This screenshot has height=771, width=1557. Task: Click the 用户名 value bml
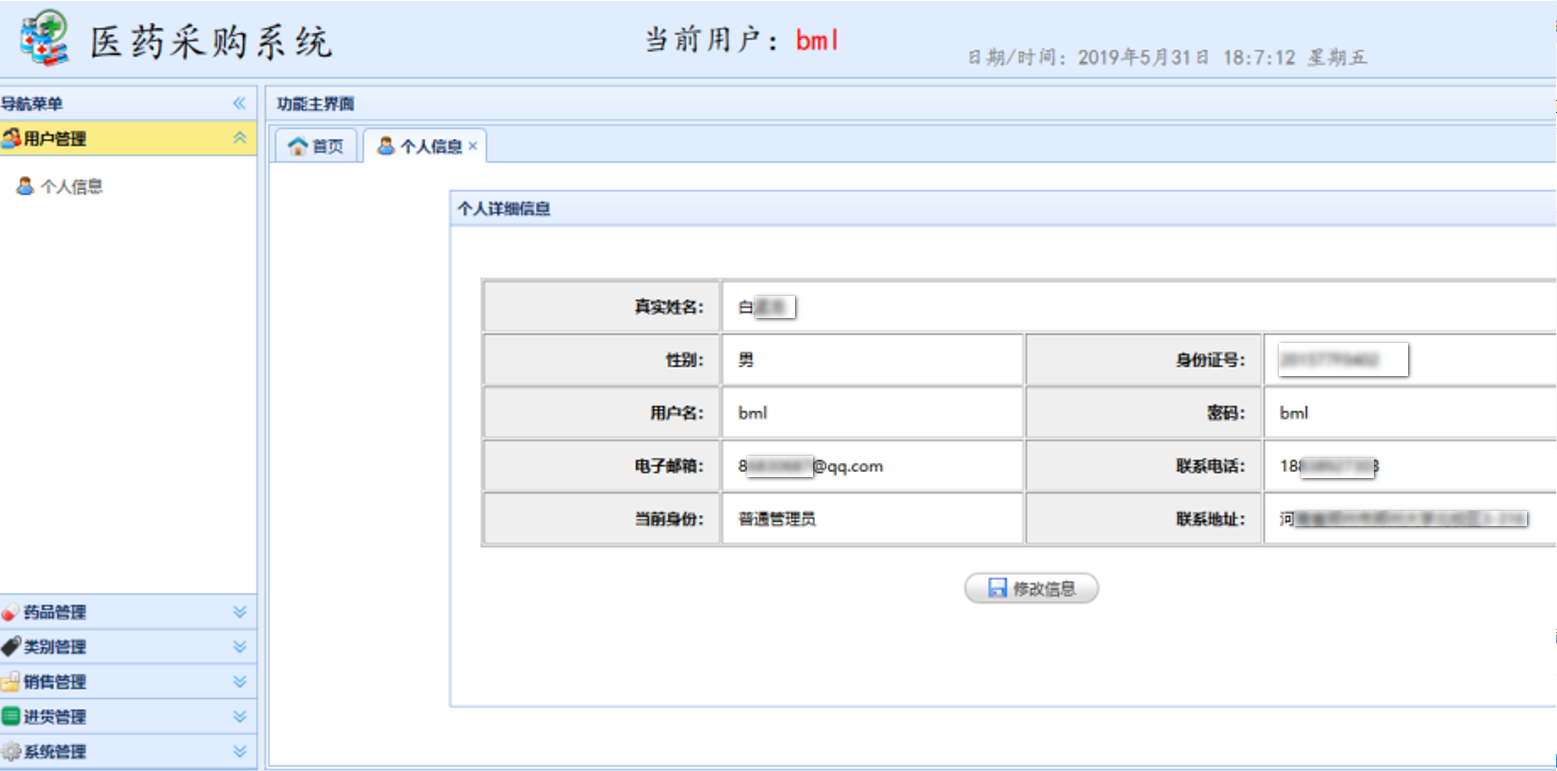(x=753, y=412)
